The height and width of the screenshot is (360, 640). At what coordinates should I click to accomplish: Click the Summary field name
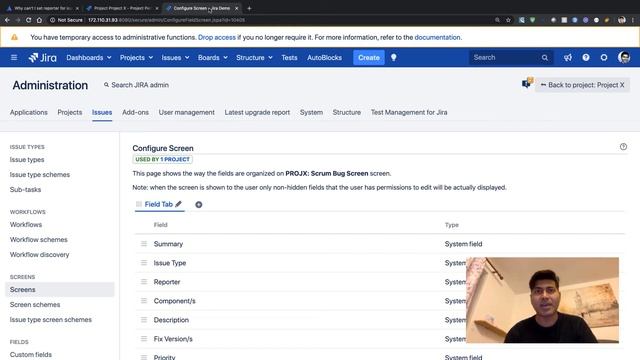tap(168, 244)
